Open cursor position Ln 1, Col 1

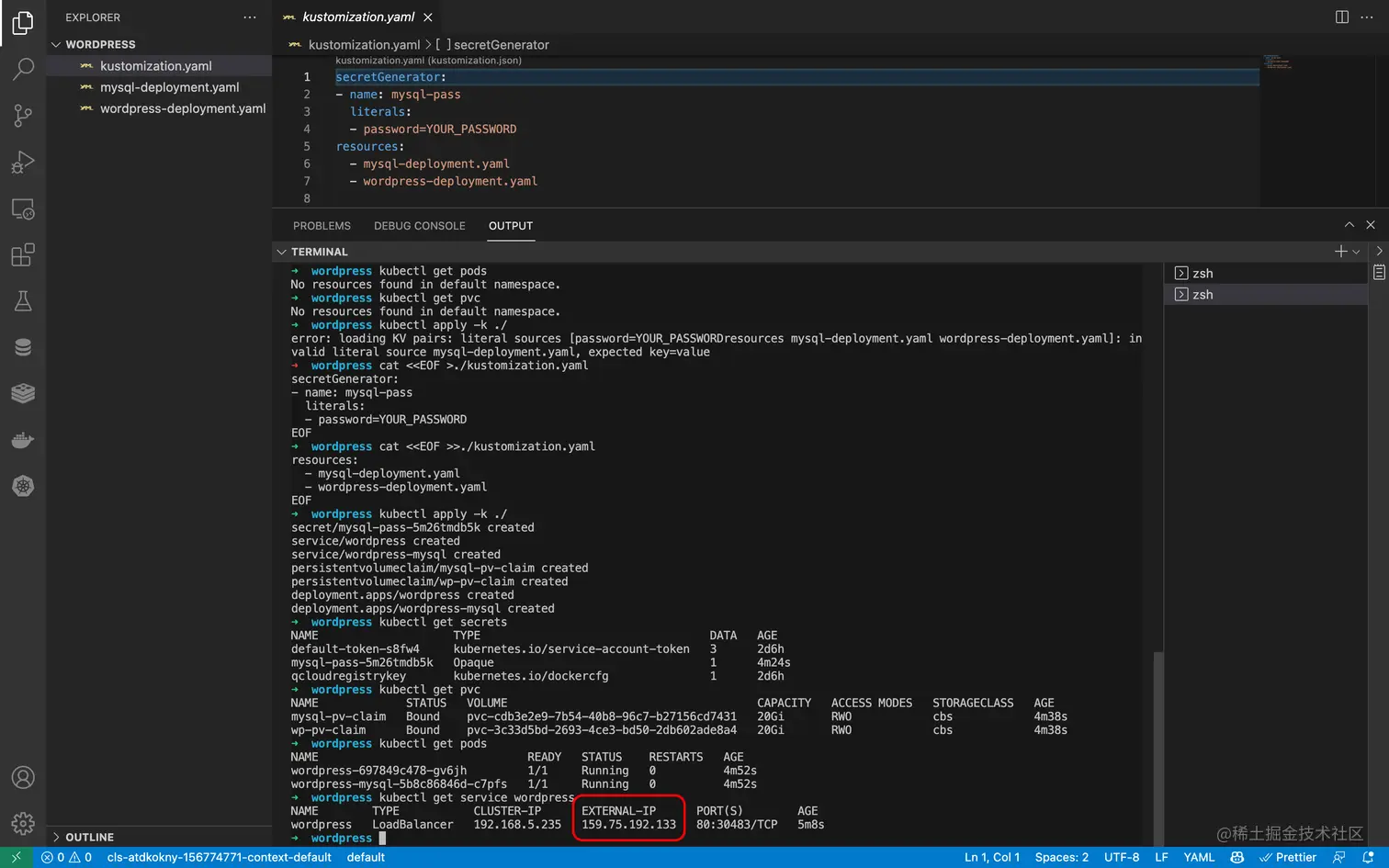pyautogui.click(x=992, y=857)
